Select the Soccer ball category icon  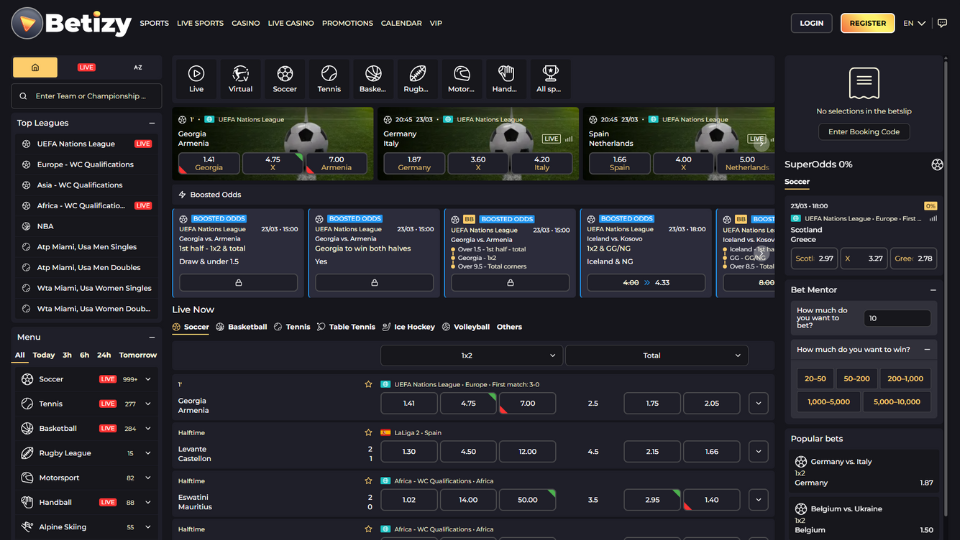(285, 78)
